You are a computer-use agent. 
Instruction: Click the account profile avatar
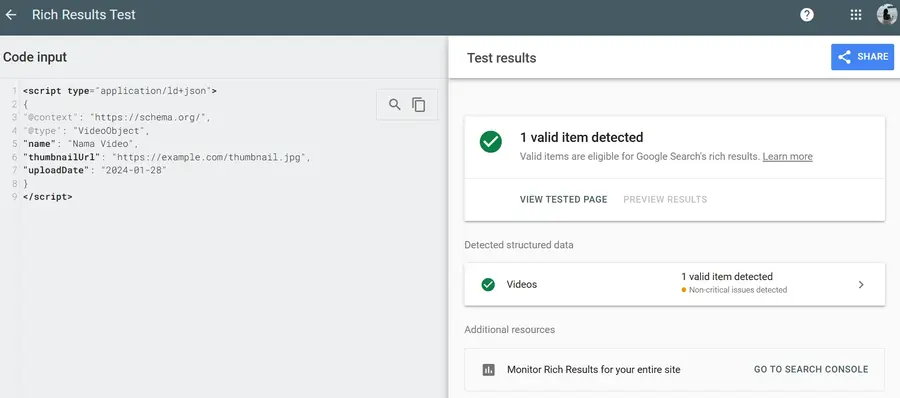tap(887, 15)
